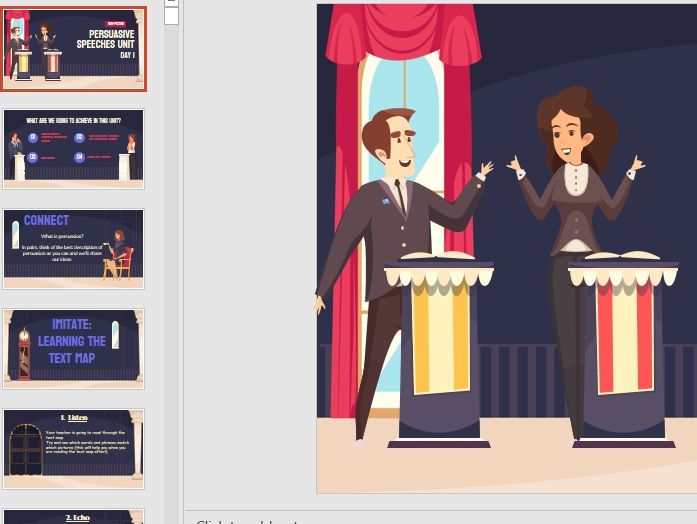
Task: Click the thumbnail pane scrollbar handle
Action: click(x=171, y=14)
